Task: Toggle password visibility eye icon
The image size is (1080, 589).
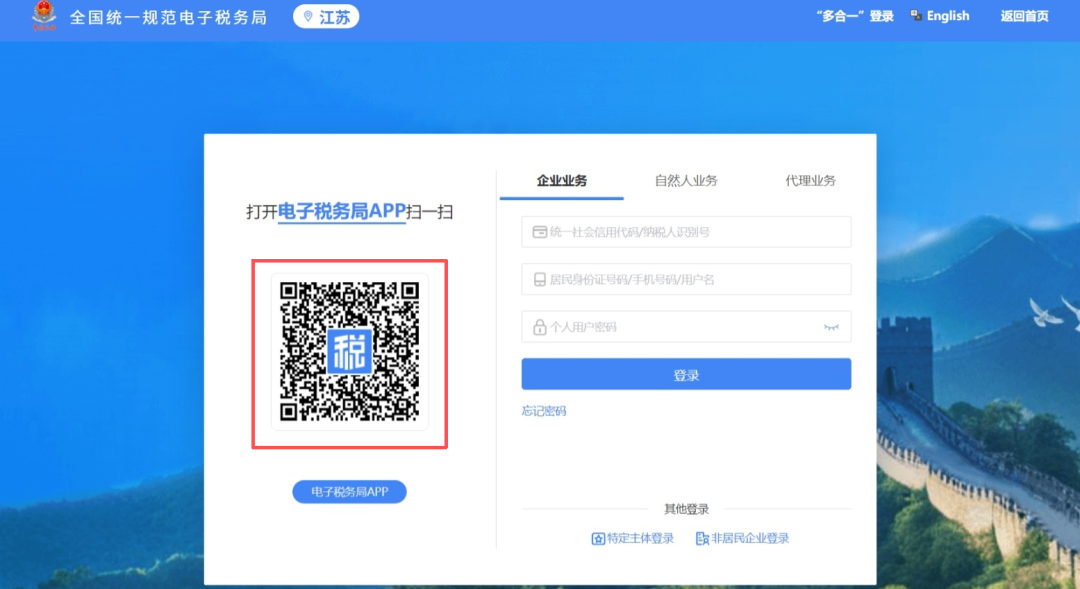Action: coord(831,327)
